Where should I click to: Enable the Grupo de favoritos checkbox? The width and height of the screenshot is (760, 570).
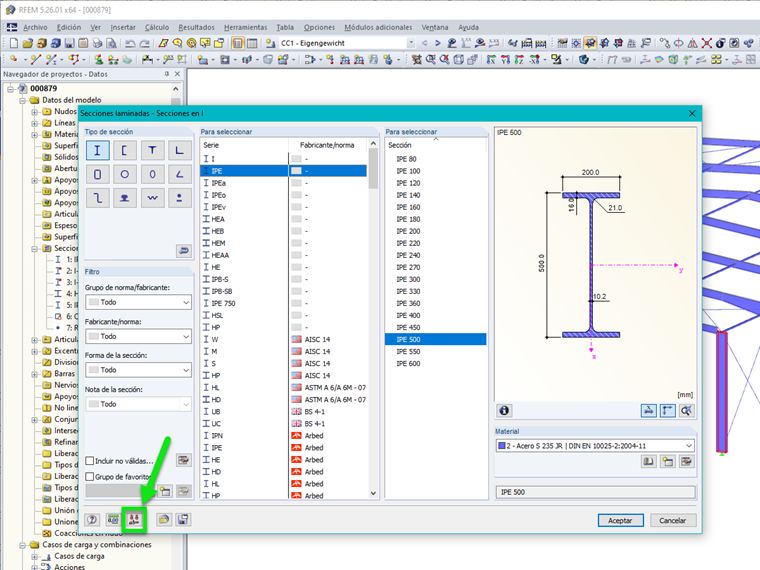[90, 476]
